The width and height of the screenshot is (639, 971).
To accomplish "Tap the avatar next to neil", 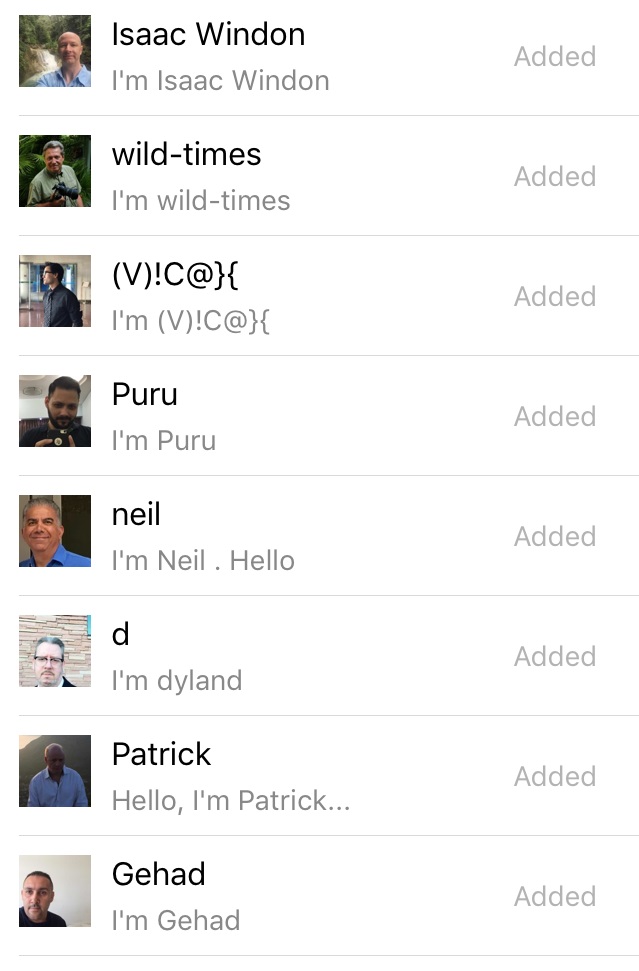I will point(55,531).
